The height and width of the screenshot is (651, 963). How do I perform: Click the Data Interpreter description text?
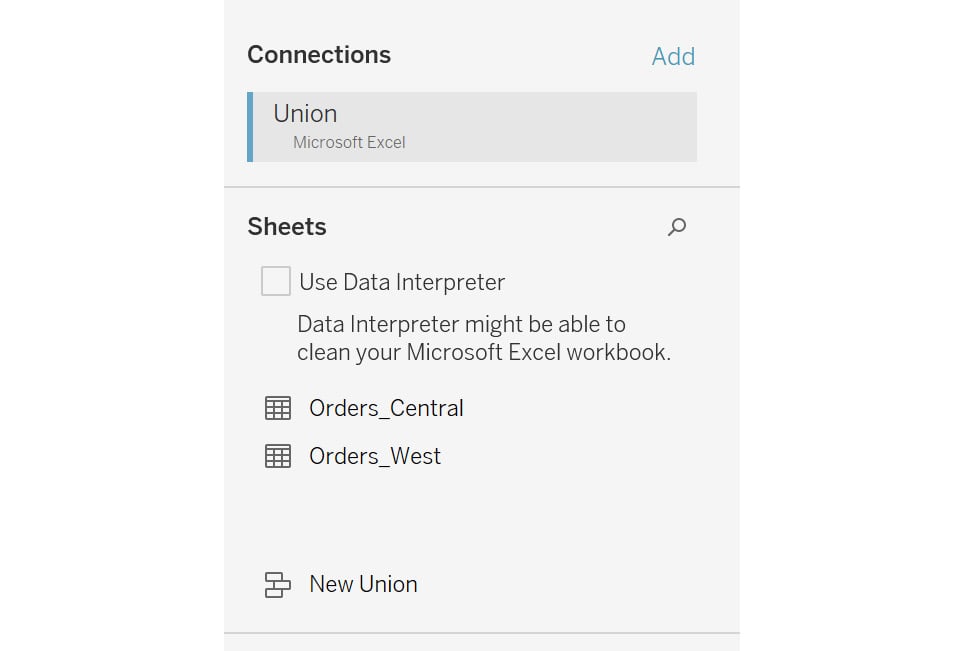pyautogui.click(x=484, y=338)
